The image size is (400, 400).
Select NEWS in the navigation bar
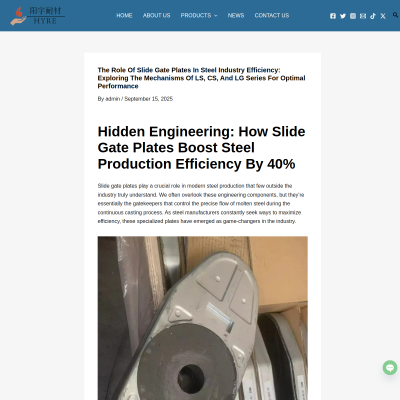236,15
